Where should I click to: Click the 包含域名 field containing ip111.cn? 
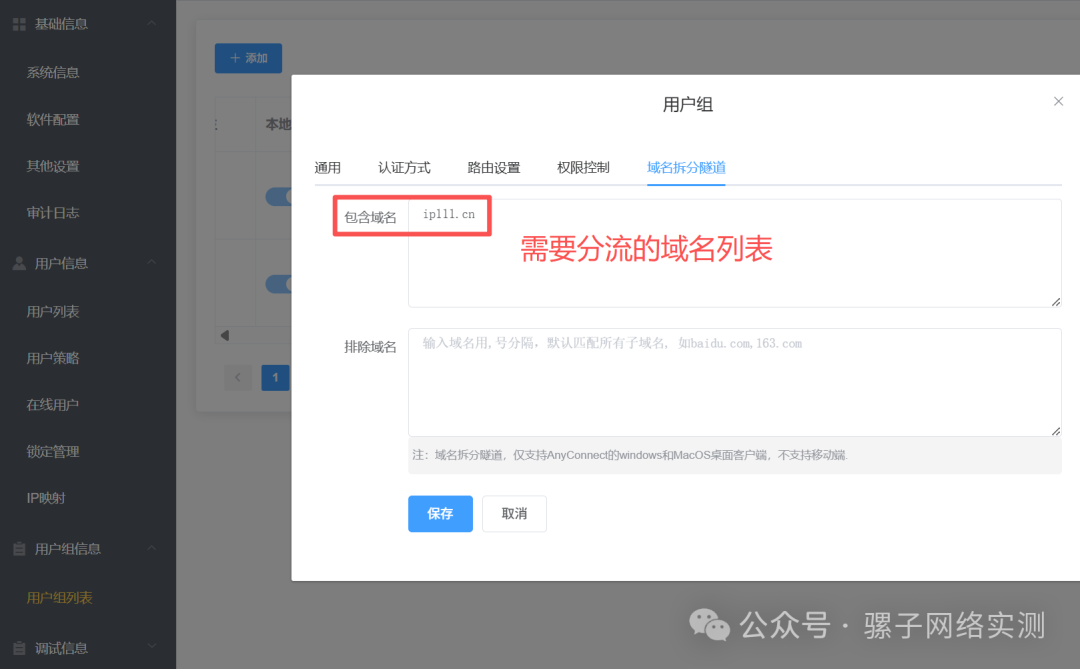coord(448,215)
